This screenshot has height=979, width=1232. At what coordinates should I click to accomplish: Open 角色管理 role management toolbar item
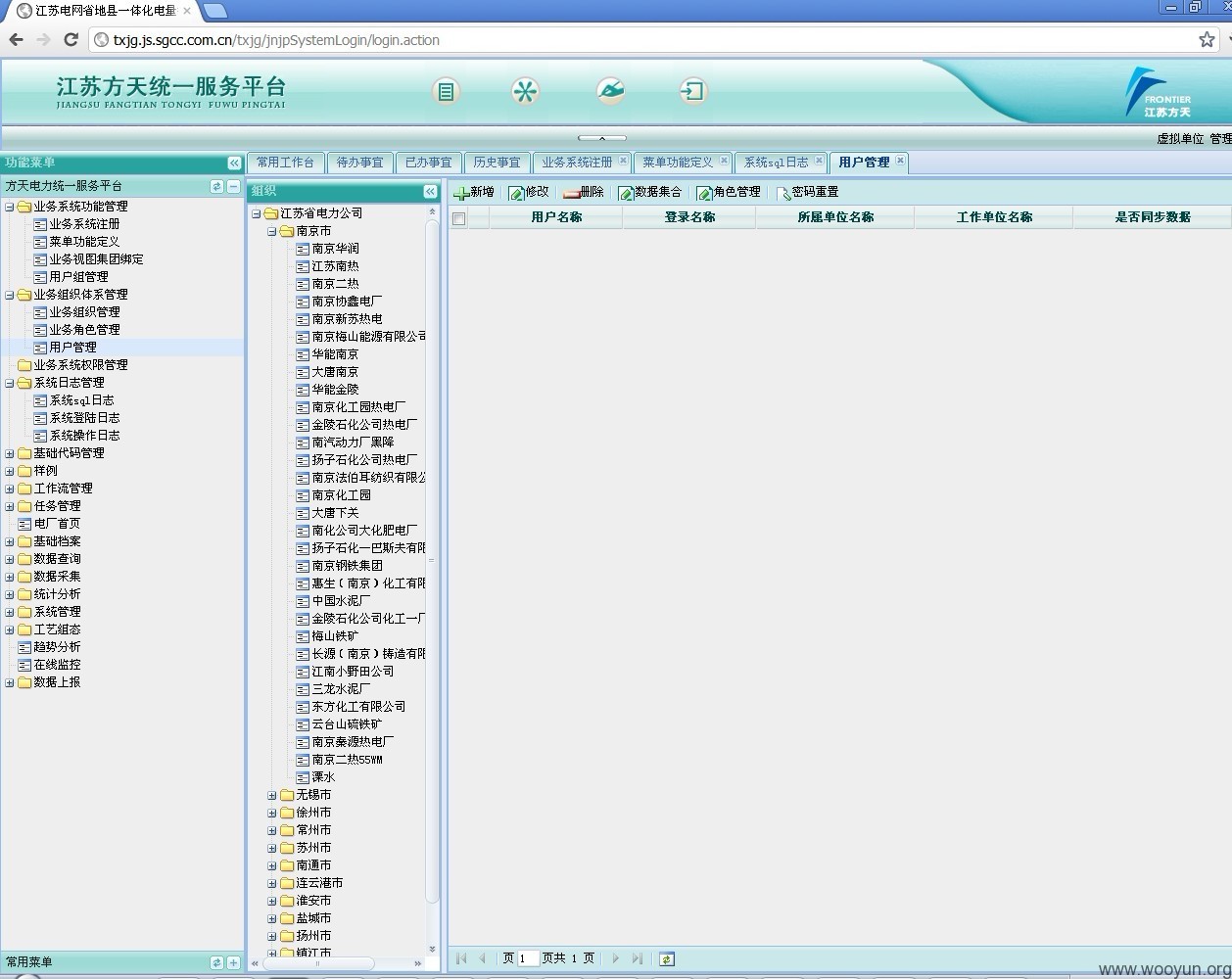(x=728, y=193)
